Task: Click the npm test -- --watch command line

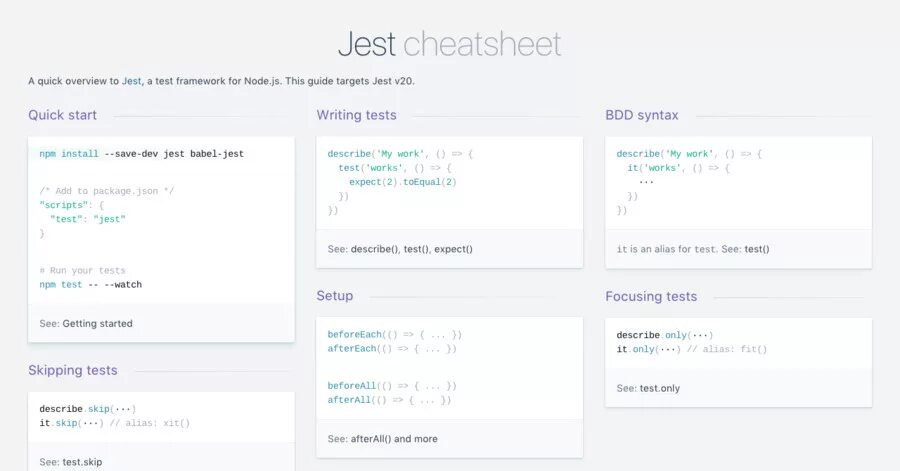Action: click(91, 285)
